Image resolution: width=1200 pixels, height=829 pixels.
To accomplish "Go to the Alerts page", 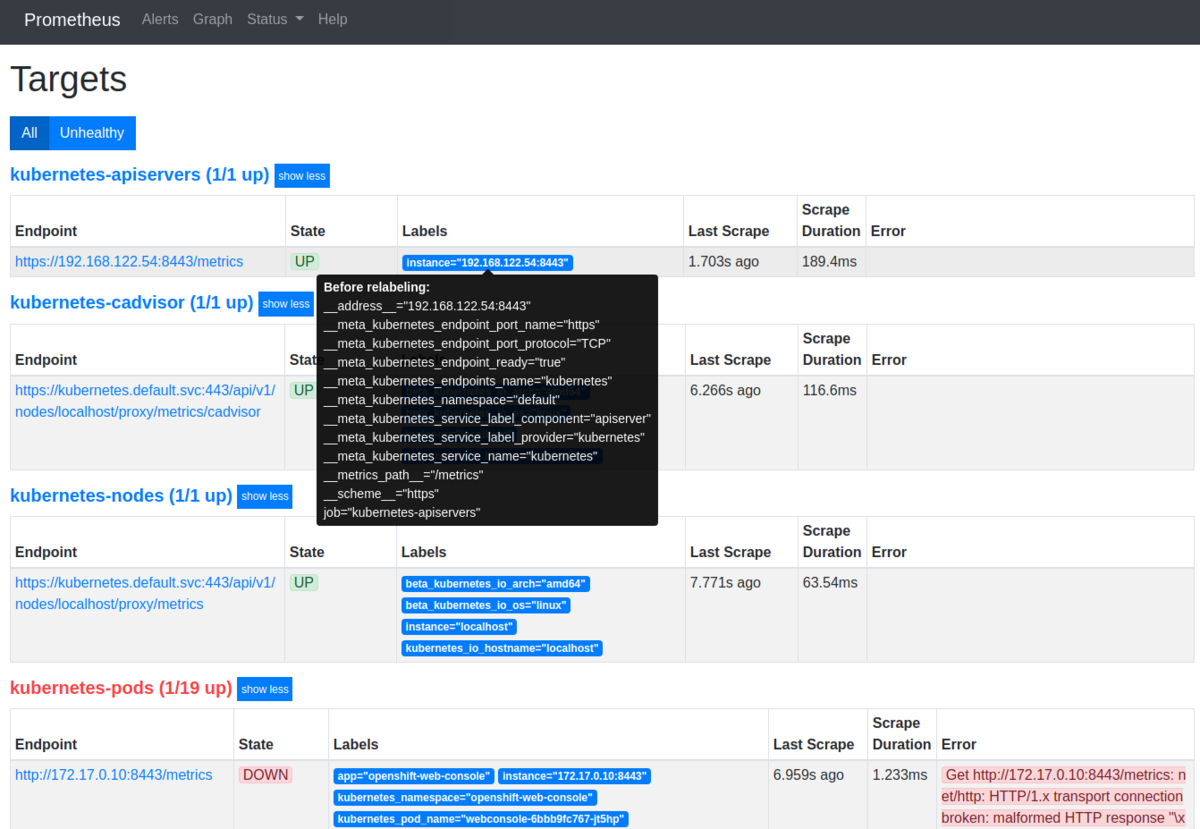I will pyautogui.click(x=160, y=19).
